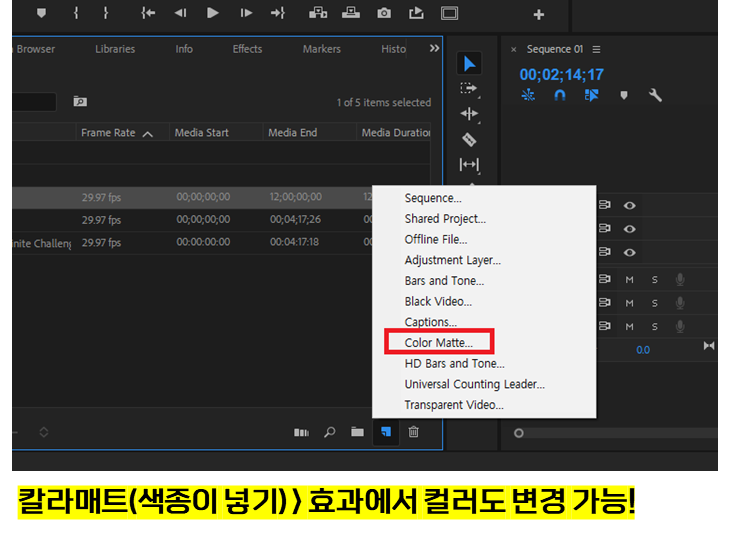The height and width of the screenshot is (537, 743).
Task: Choose Sequence... from New Item menu
Action: [433, 198]
